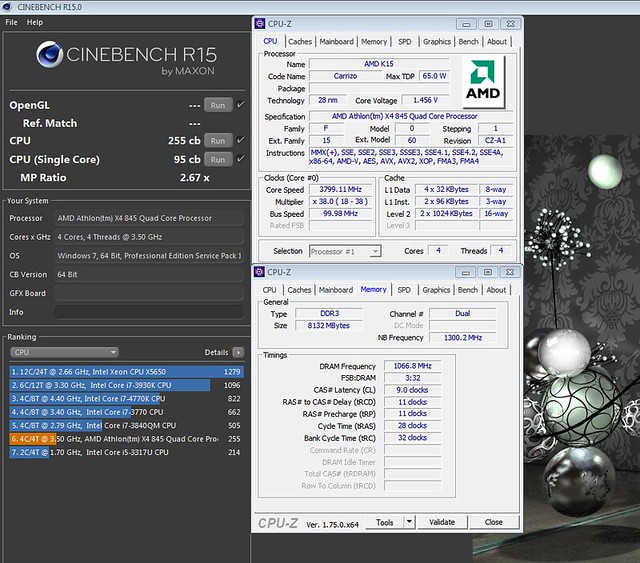640x563 pixels.
Task: Open the File menu in Cinebench
Action: pos(11,22)
